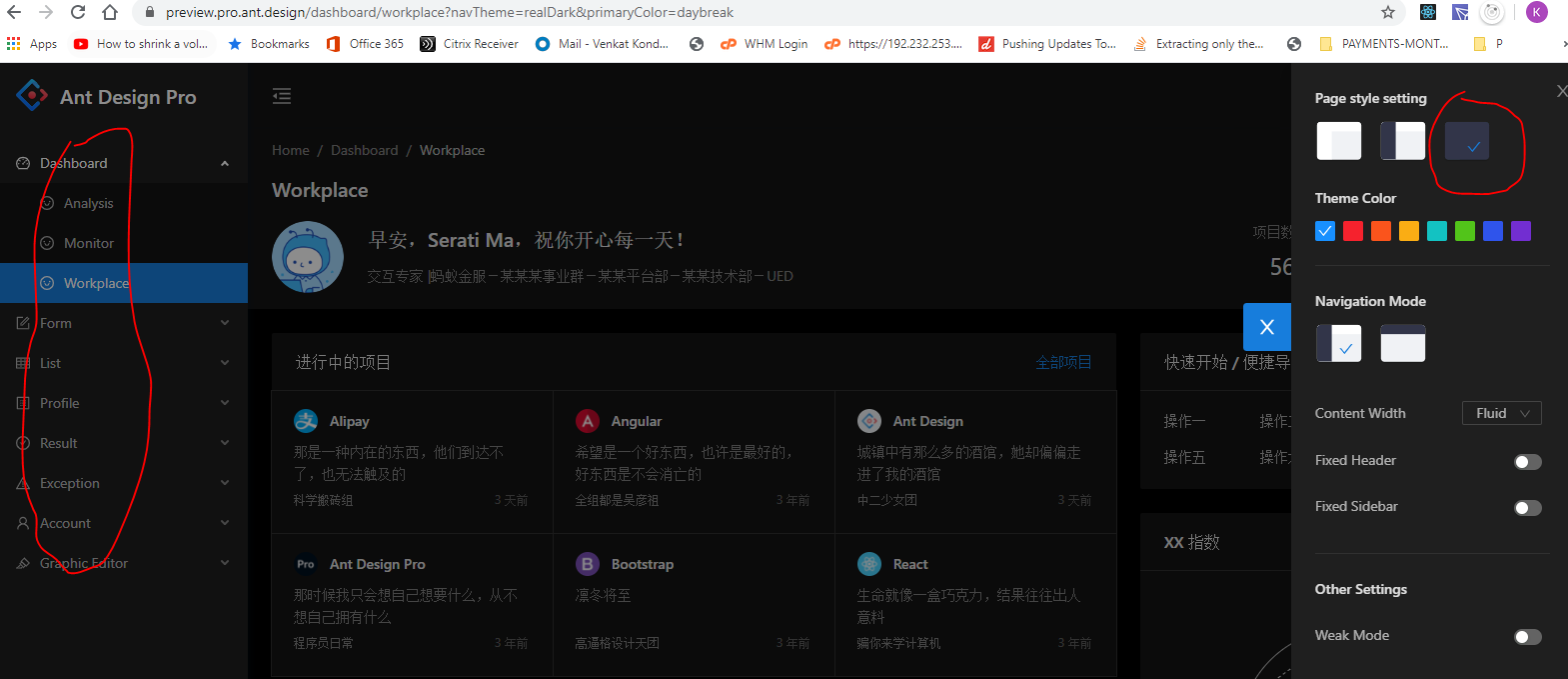Open the Alipay project title link
Image resolution: width=1568 pixels, height=679 pixels.
(x=350, y=421)
